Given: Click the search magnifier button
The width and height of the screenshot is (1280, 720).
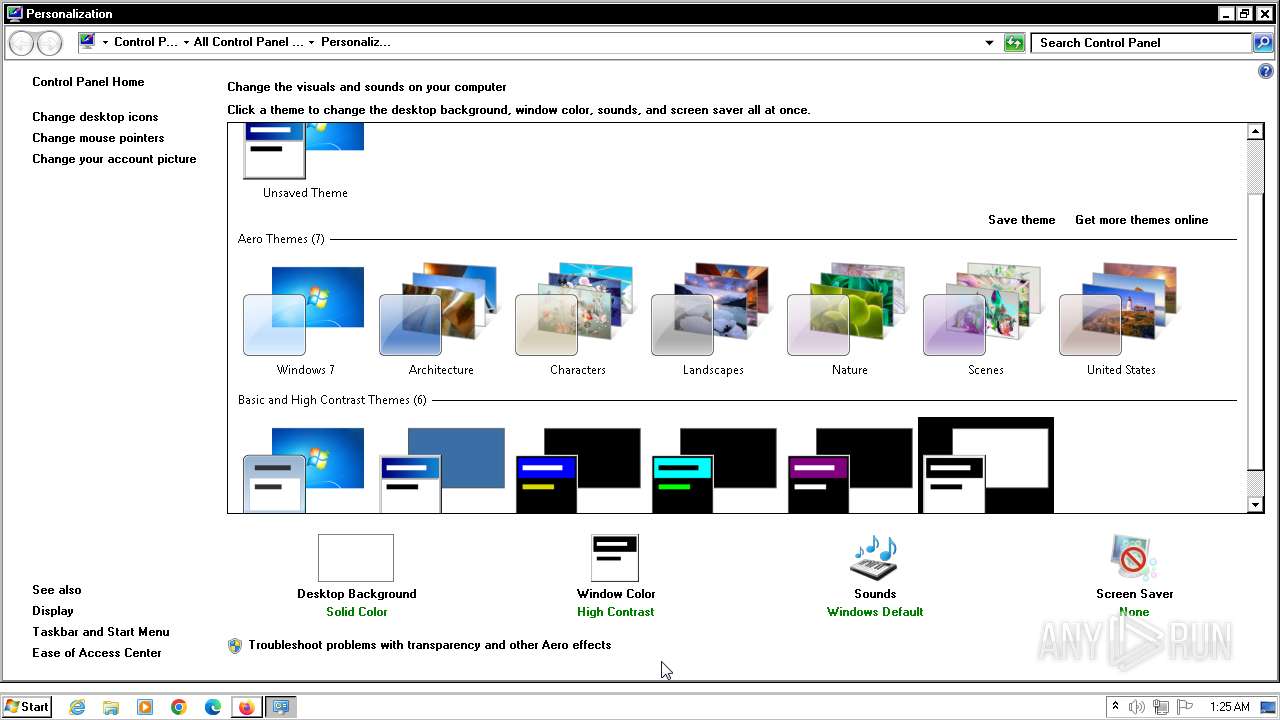Looking at the screenshot, I should coord(1263,42).
